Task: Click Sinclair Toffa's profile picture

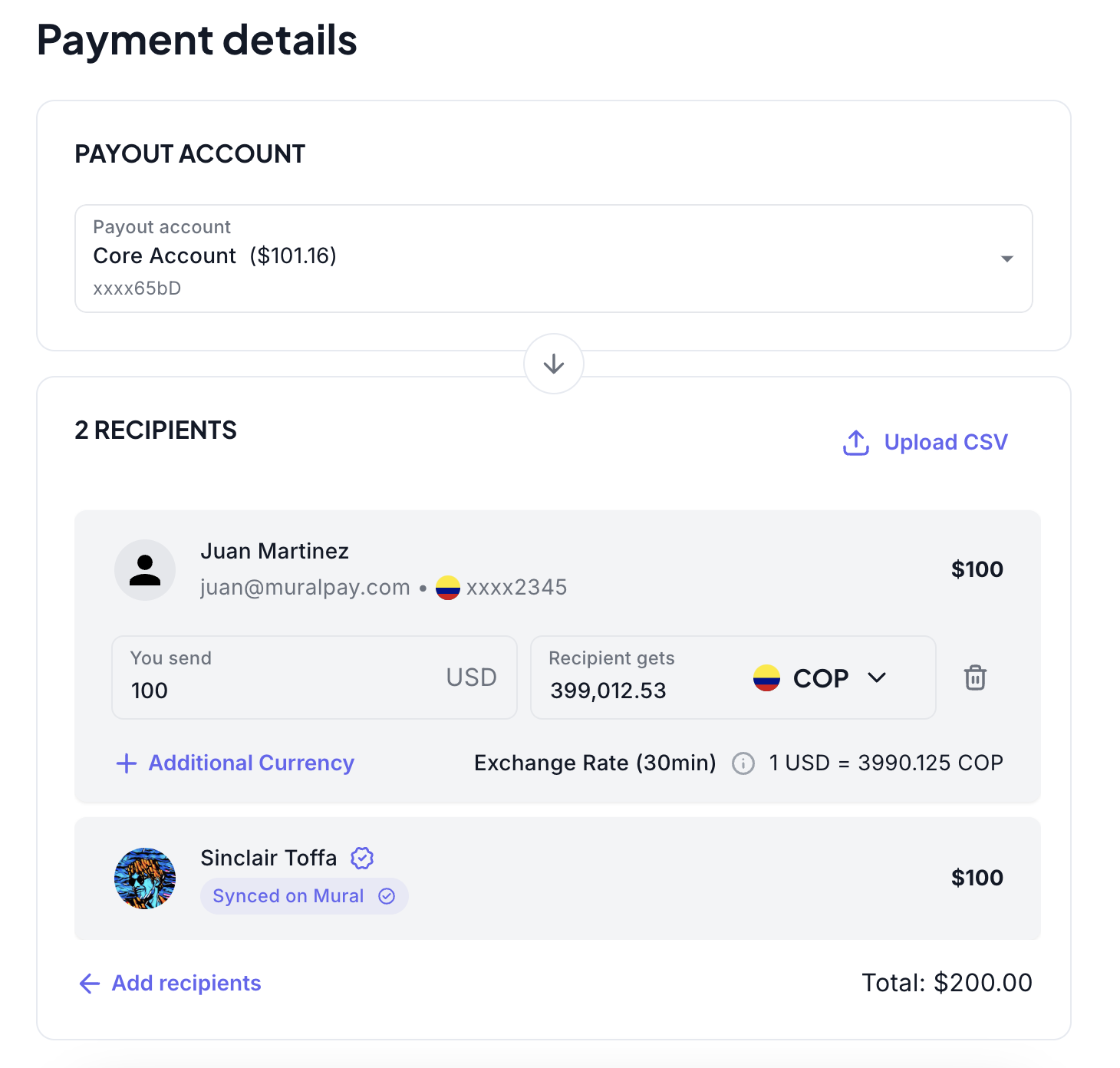Action: [145, 878]
